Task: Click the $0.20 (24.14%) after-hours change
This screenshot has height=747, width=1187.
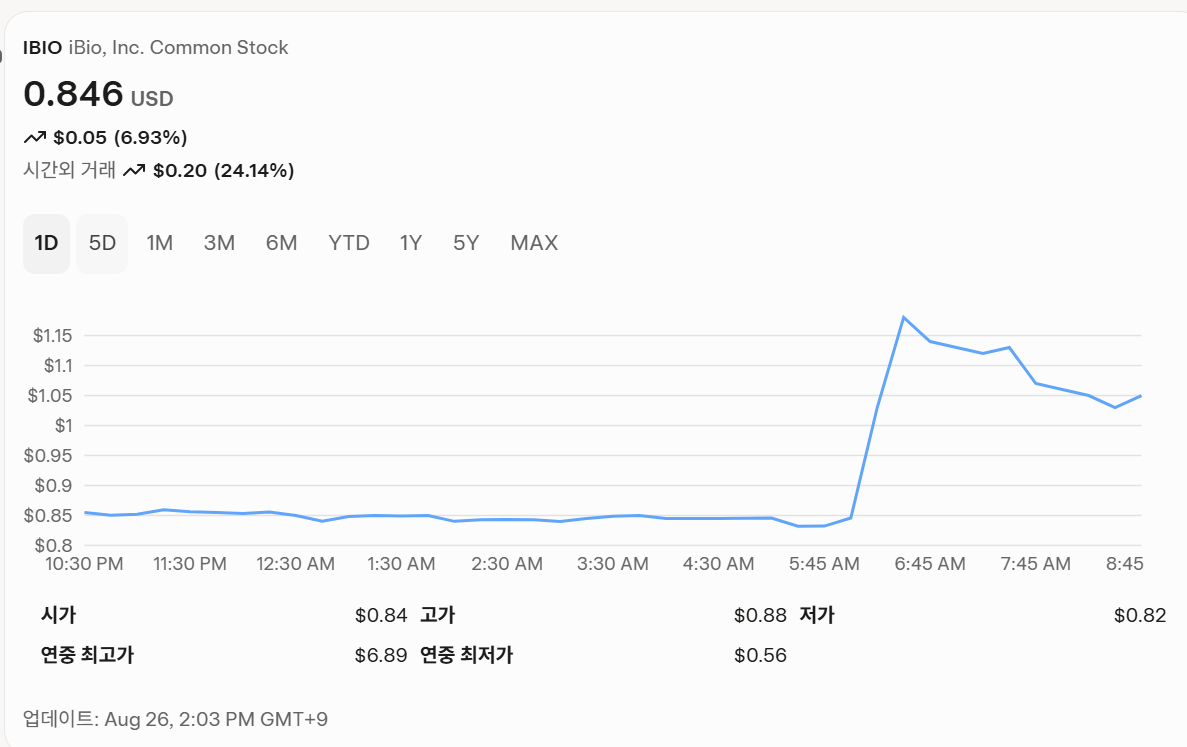Action: click(223, 171)
